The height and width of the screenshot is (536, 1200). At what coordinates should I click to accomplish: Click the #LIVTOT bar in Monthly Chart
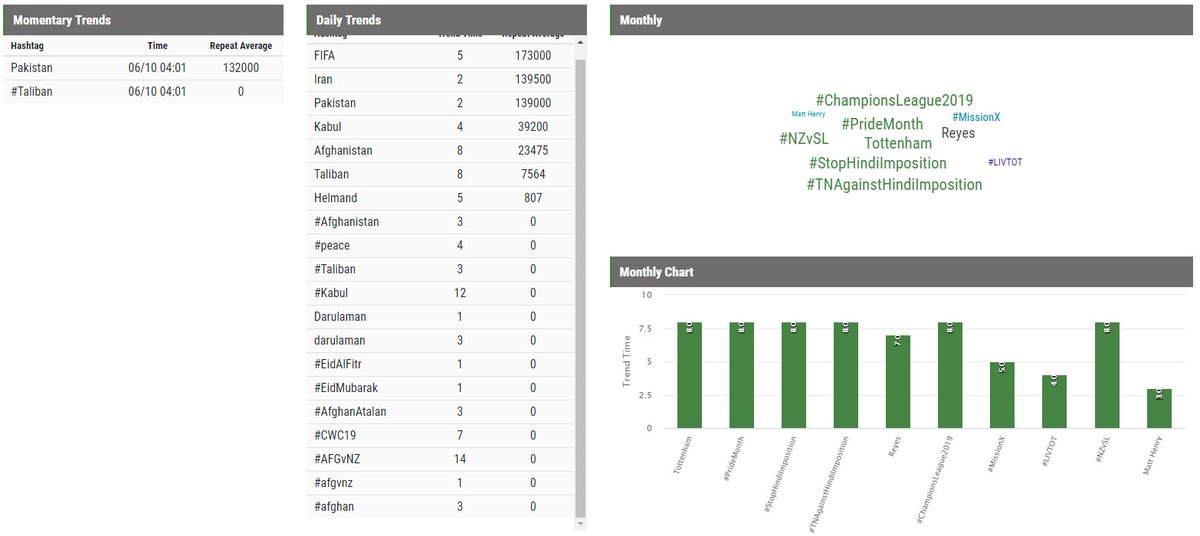pyautogui.click(x=1055, y=402)
